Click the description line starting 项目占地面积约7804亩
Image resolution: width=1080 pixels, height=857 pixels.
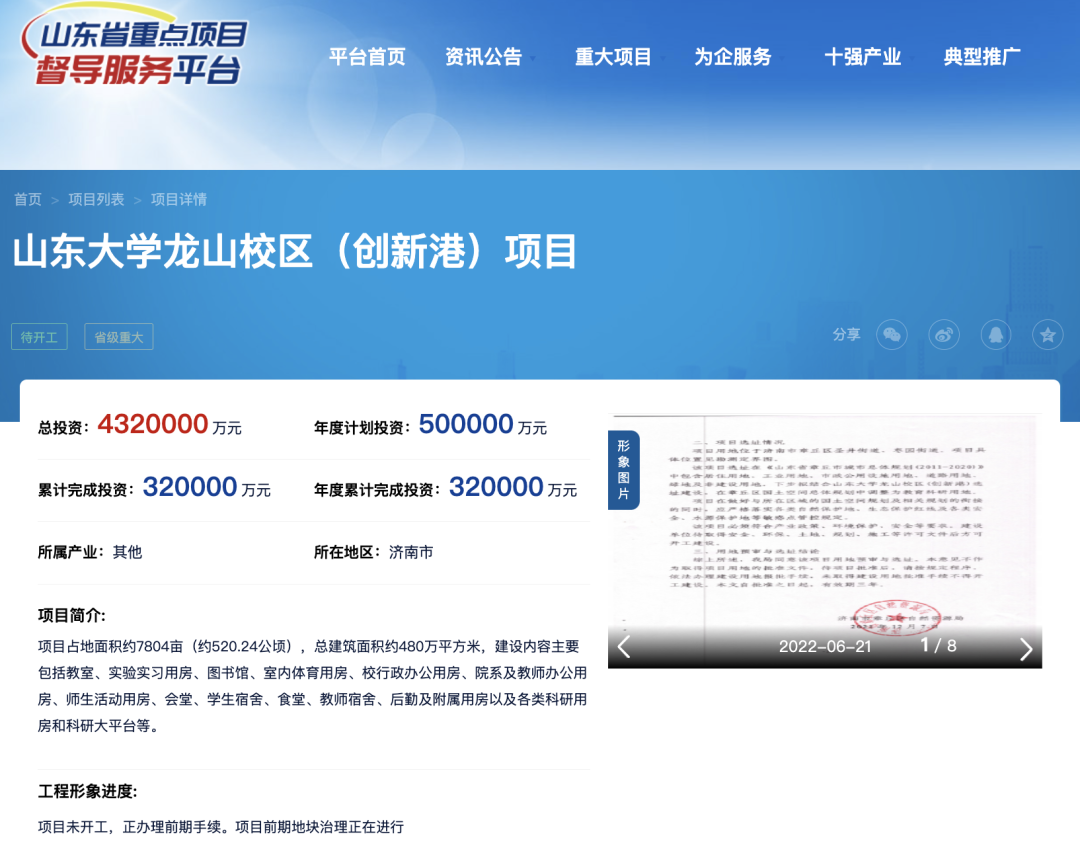(x=309, y=646)
